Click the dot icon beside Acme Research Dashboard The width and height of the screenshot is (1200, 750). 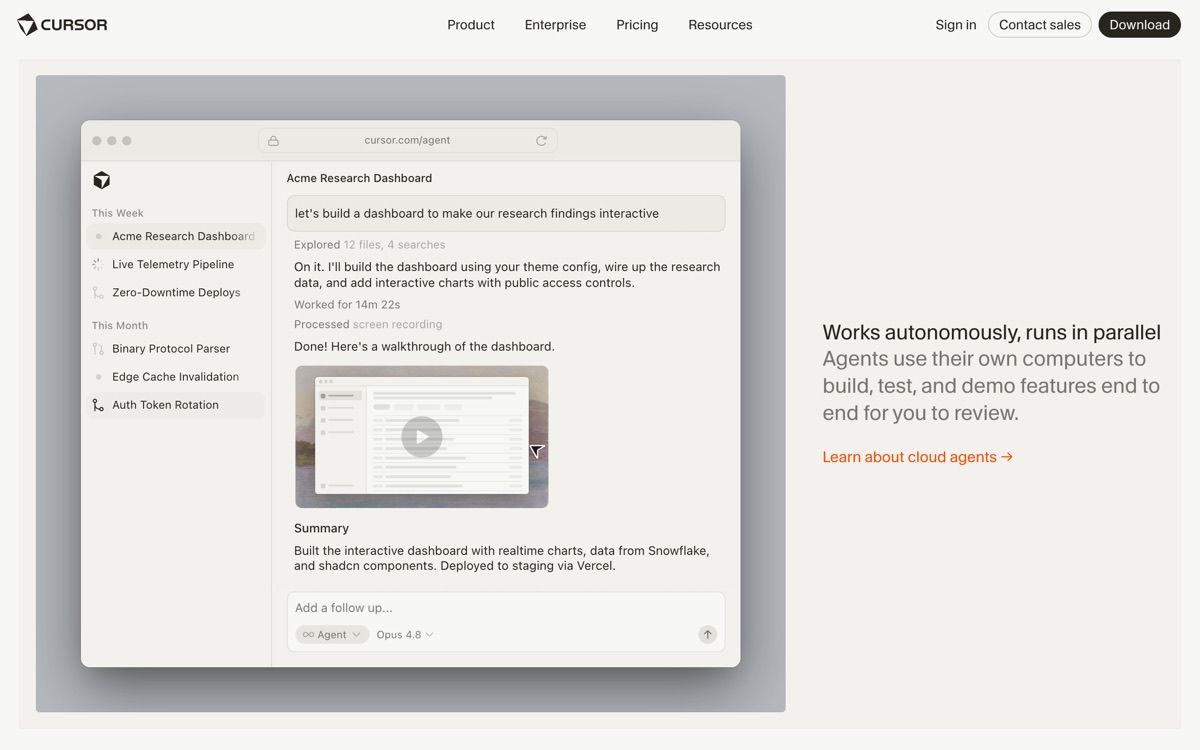pos(98,237)
